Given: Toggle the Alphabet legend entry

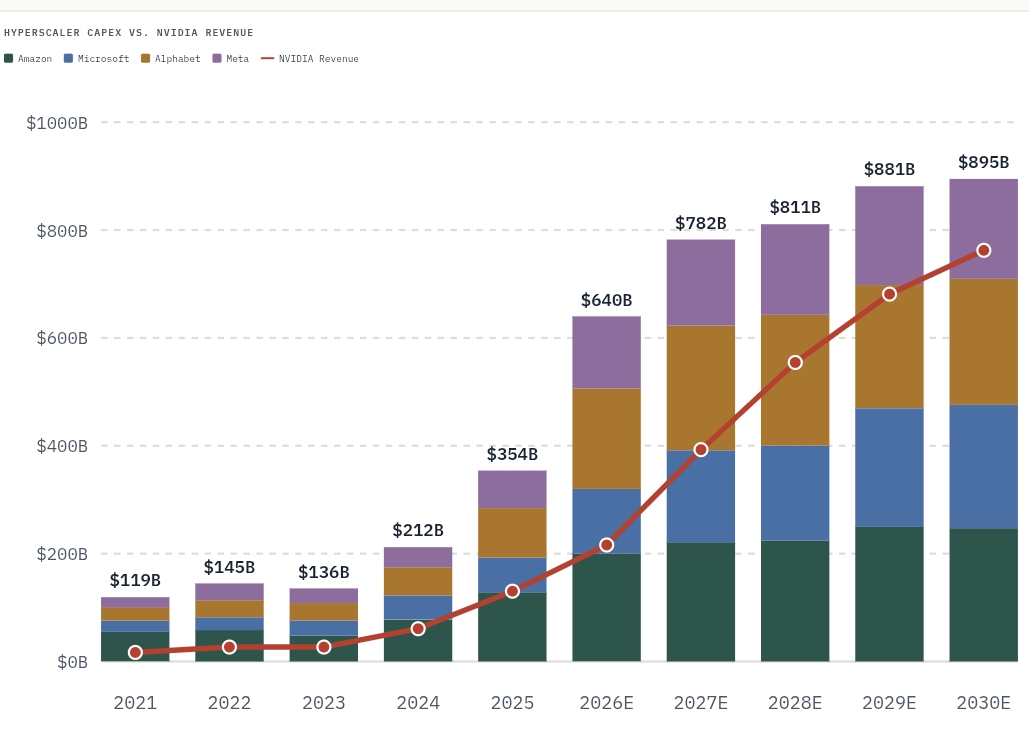Looking at the screenshot, I should coord(171,58).
